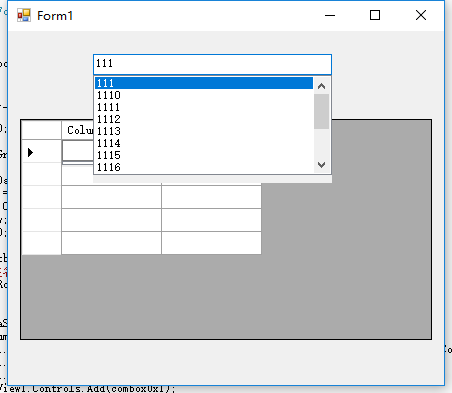Click the Form1 application icon in title bar
Viewport: 452px width, 393px height.
point(24,15)
